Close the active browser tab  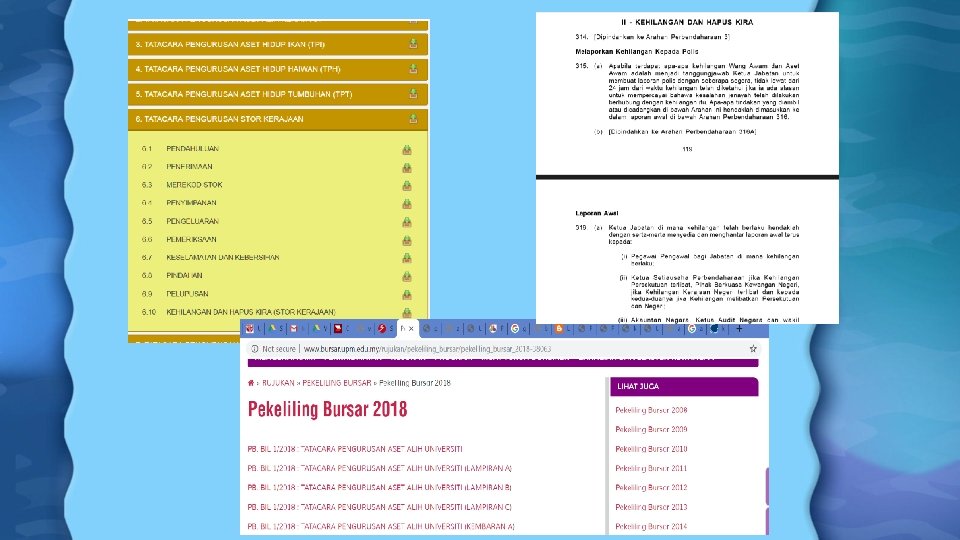pyautogui.click(x=411, y=329)
